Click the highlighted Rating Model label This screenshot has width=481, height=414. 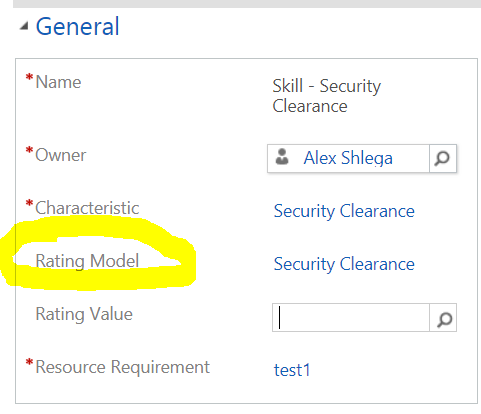[87, 261]
